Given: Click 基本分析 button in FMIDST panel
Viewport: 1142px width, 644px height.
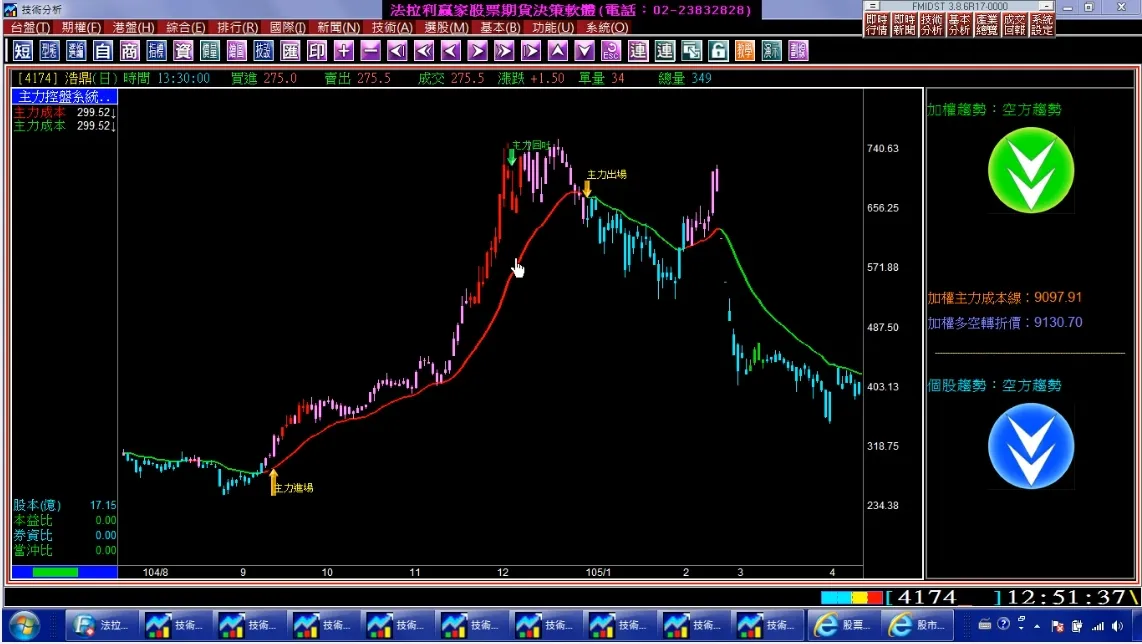Looking at the screenshot, I should pyautogui.click(x=959, y=25).
